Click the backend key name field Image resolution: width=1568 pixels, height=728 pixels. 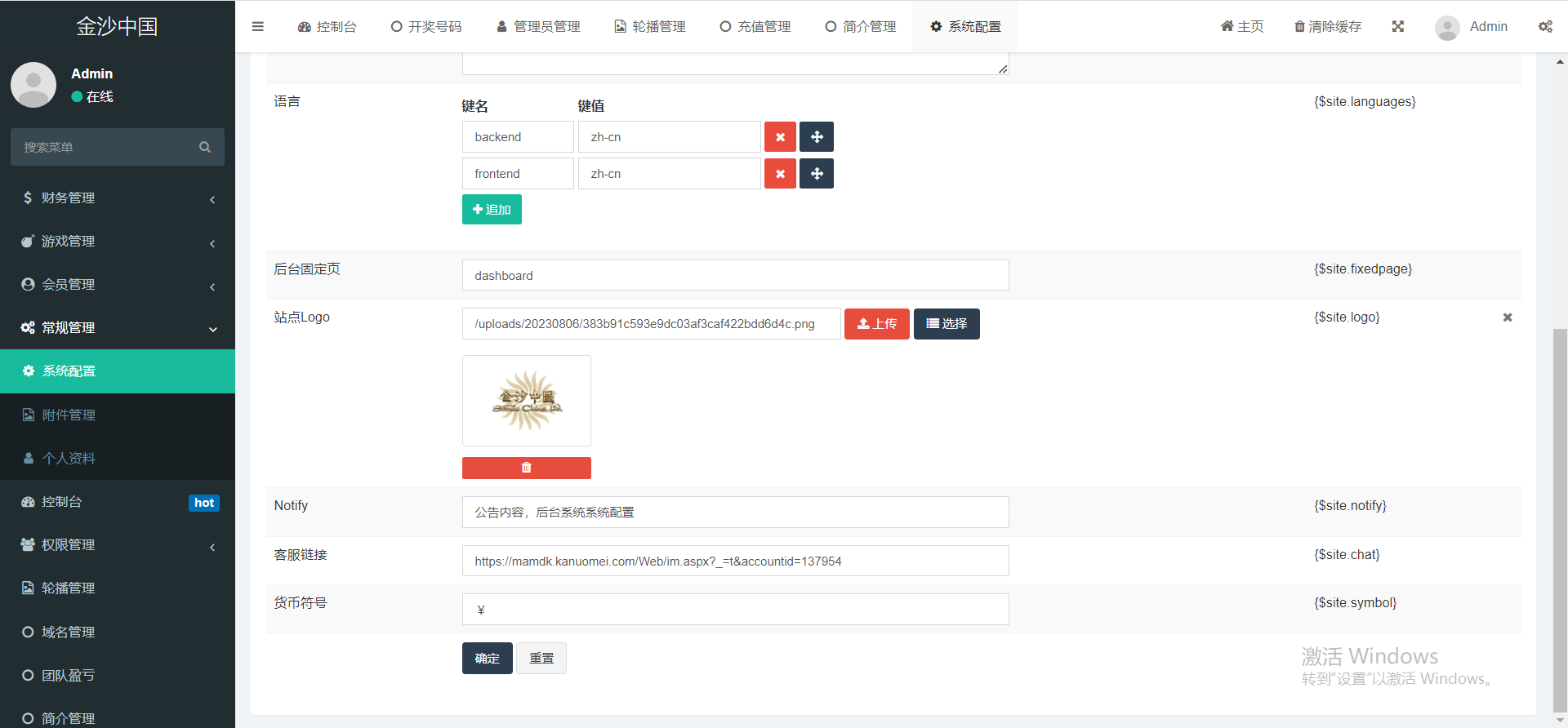point(518,137)
